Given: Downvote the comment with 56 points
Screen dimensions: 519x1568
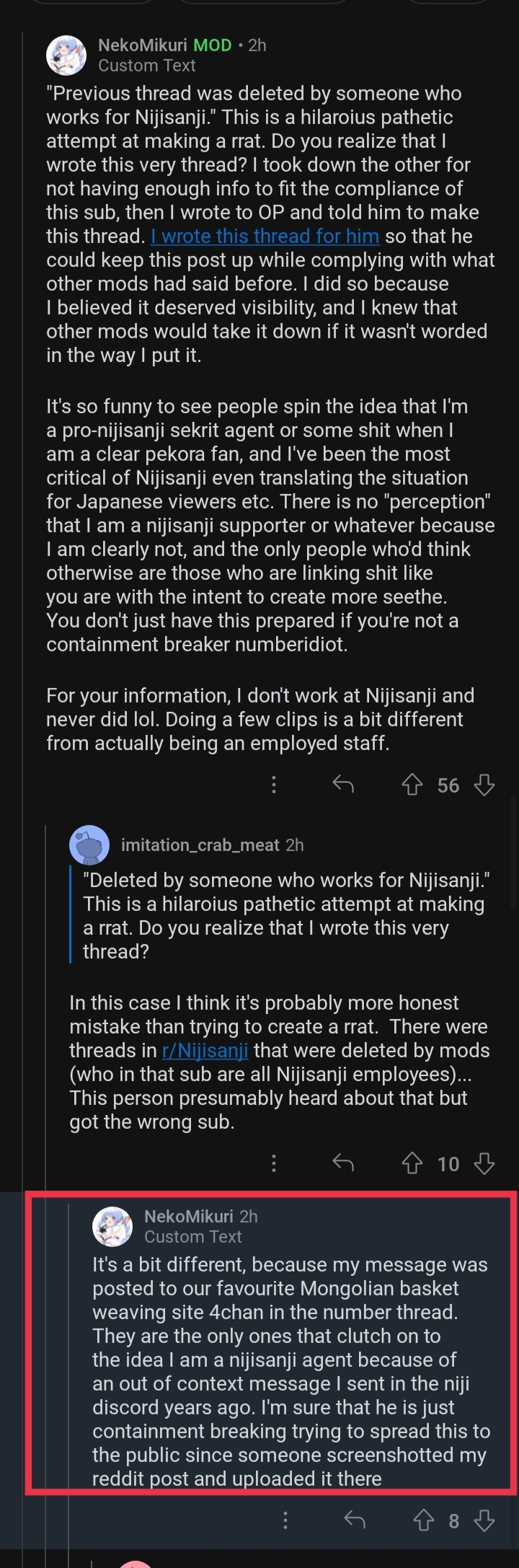Looking at the screenshot, I should point(484,785).
